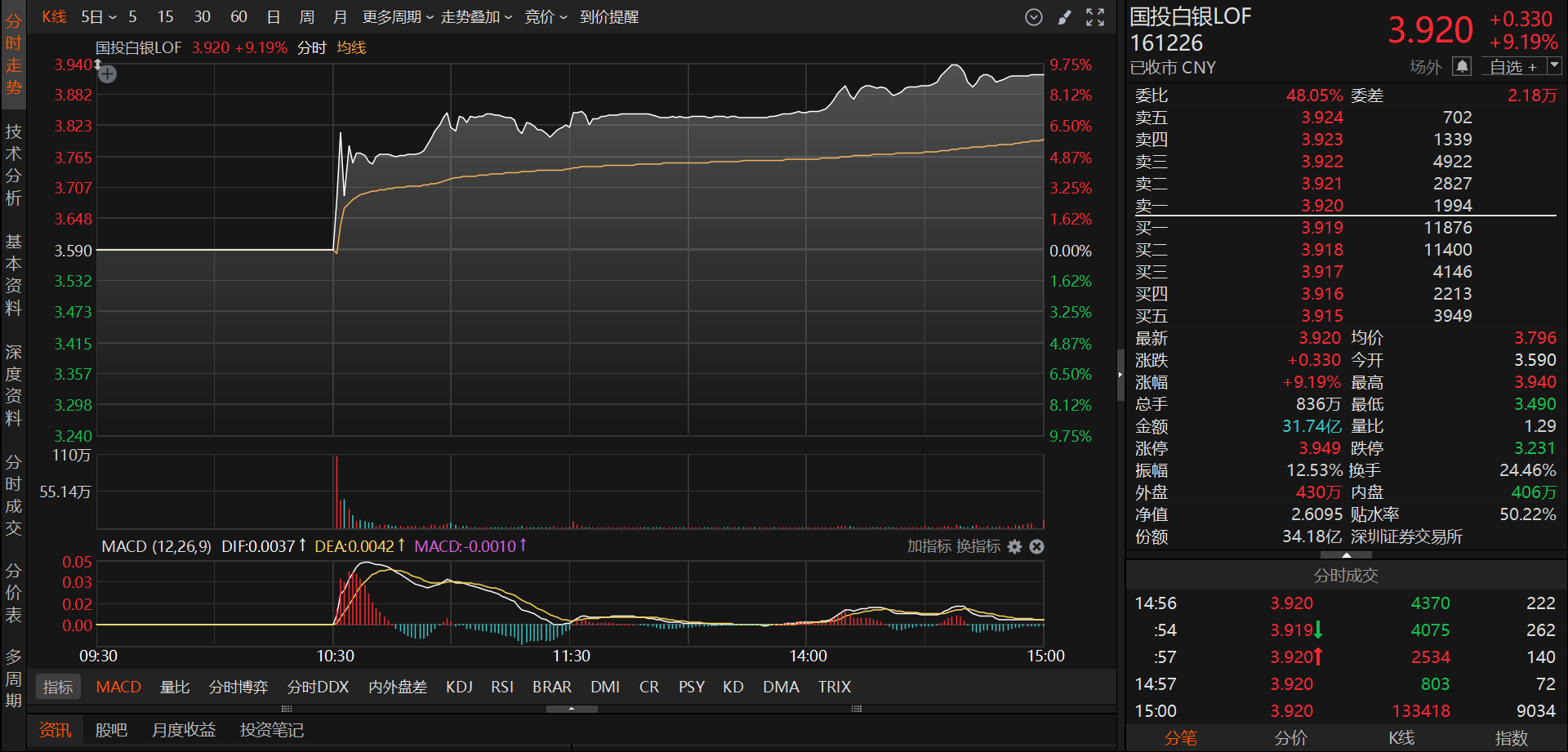Image resolution: width=1568 pixels, height=752 pixels.
Task: Open the 技术分析 sidebar tab
Action: [13, 165]
